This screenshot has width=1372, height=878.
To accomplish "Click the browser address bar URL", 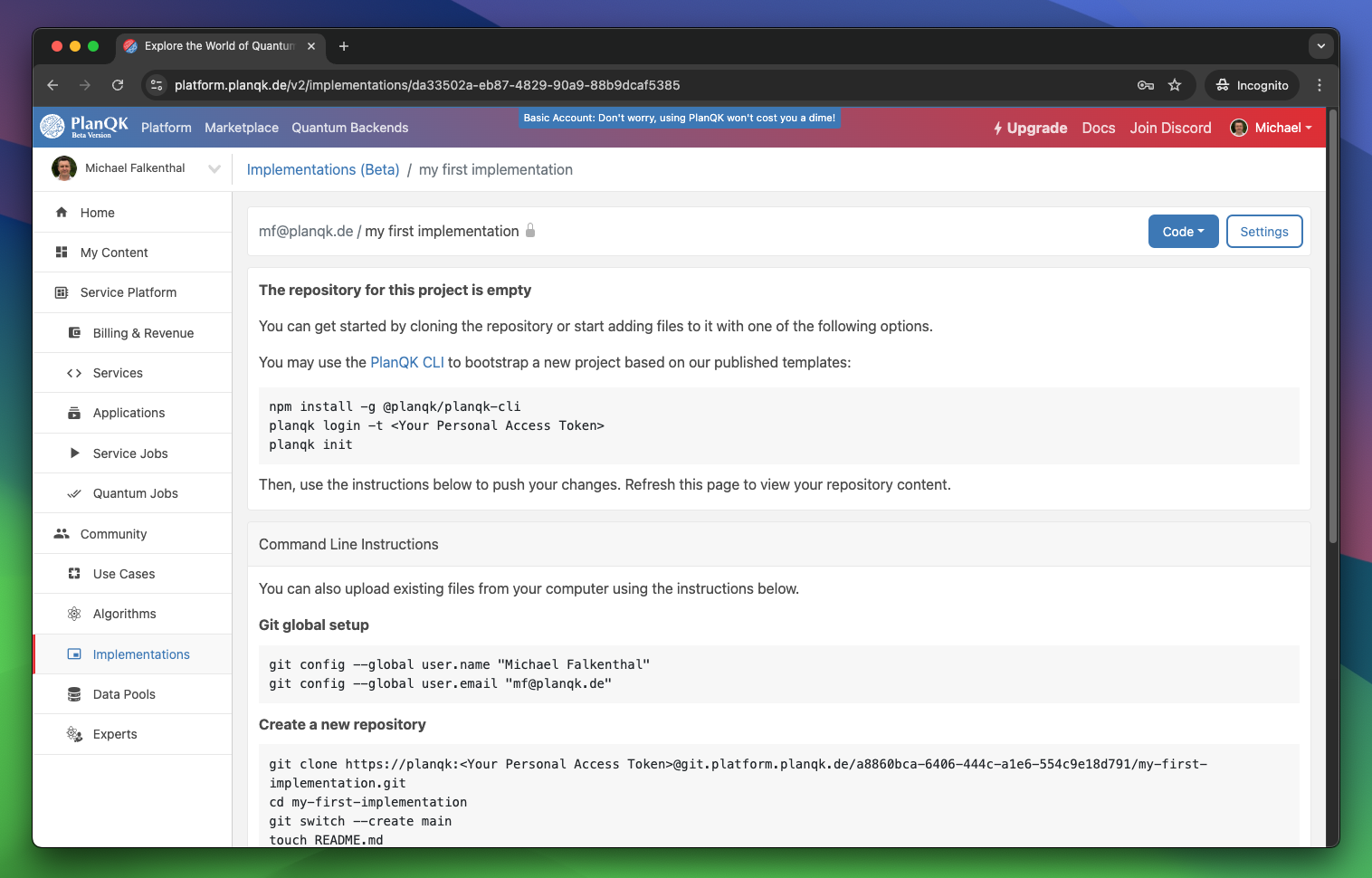I will pyautogui.click(x=426, y=85).
